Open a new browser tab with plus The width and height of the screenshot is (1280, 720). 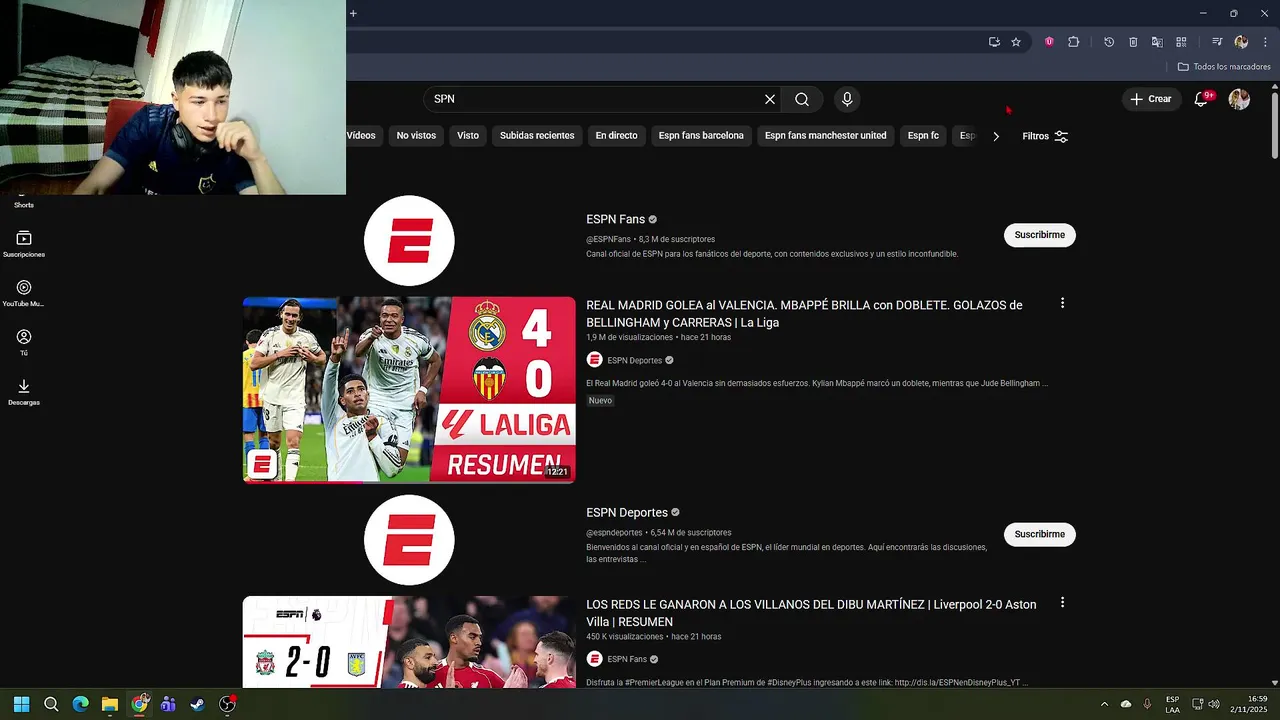[x=353, y=13]
